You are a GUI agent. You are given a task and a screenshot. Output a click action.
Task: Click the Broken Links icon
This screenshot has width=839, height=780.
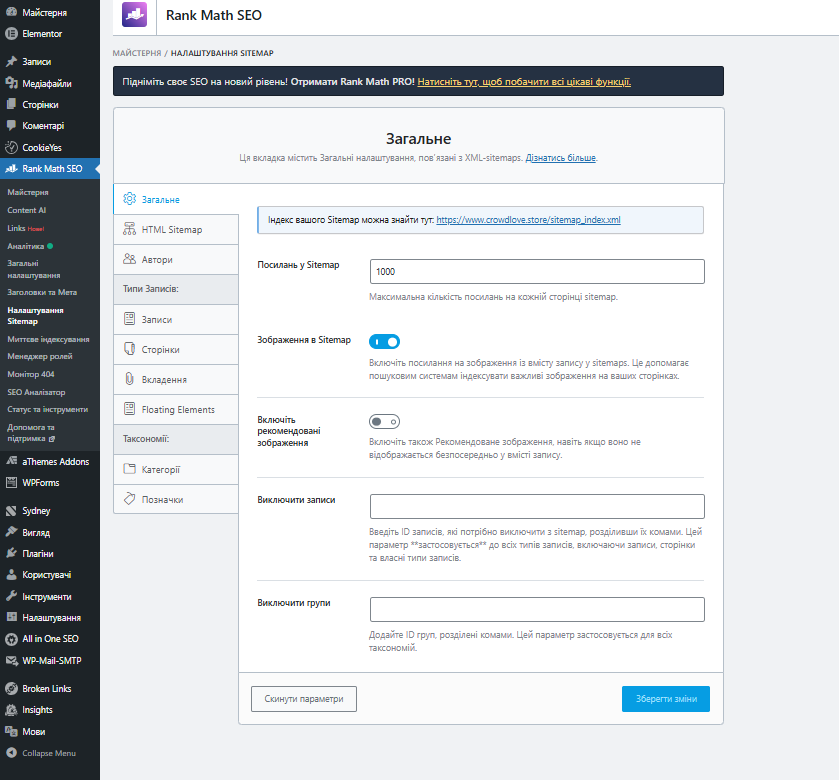(11, 689)
